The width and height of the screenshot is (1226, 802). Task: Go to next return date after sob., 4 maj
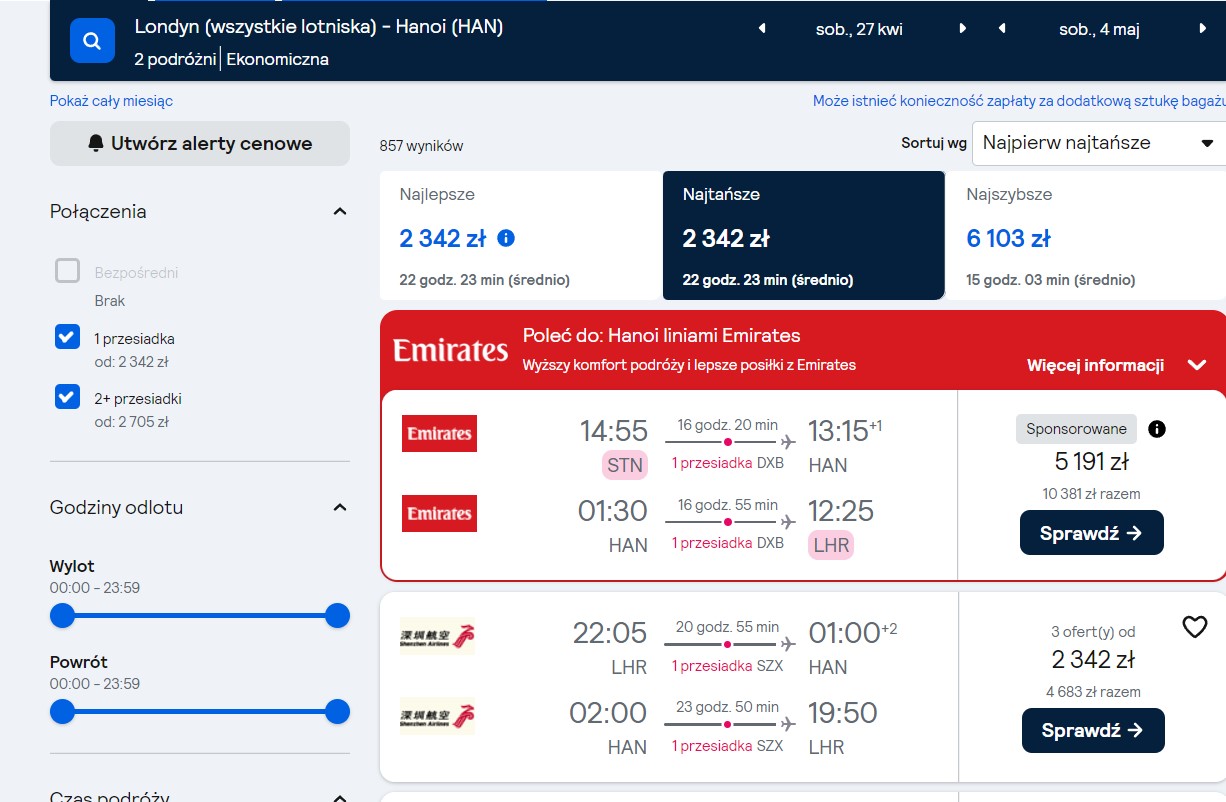[1202, 29]
